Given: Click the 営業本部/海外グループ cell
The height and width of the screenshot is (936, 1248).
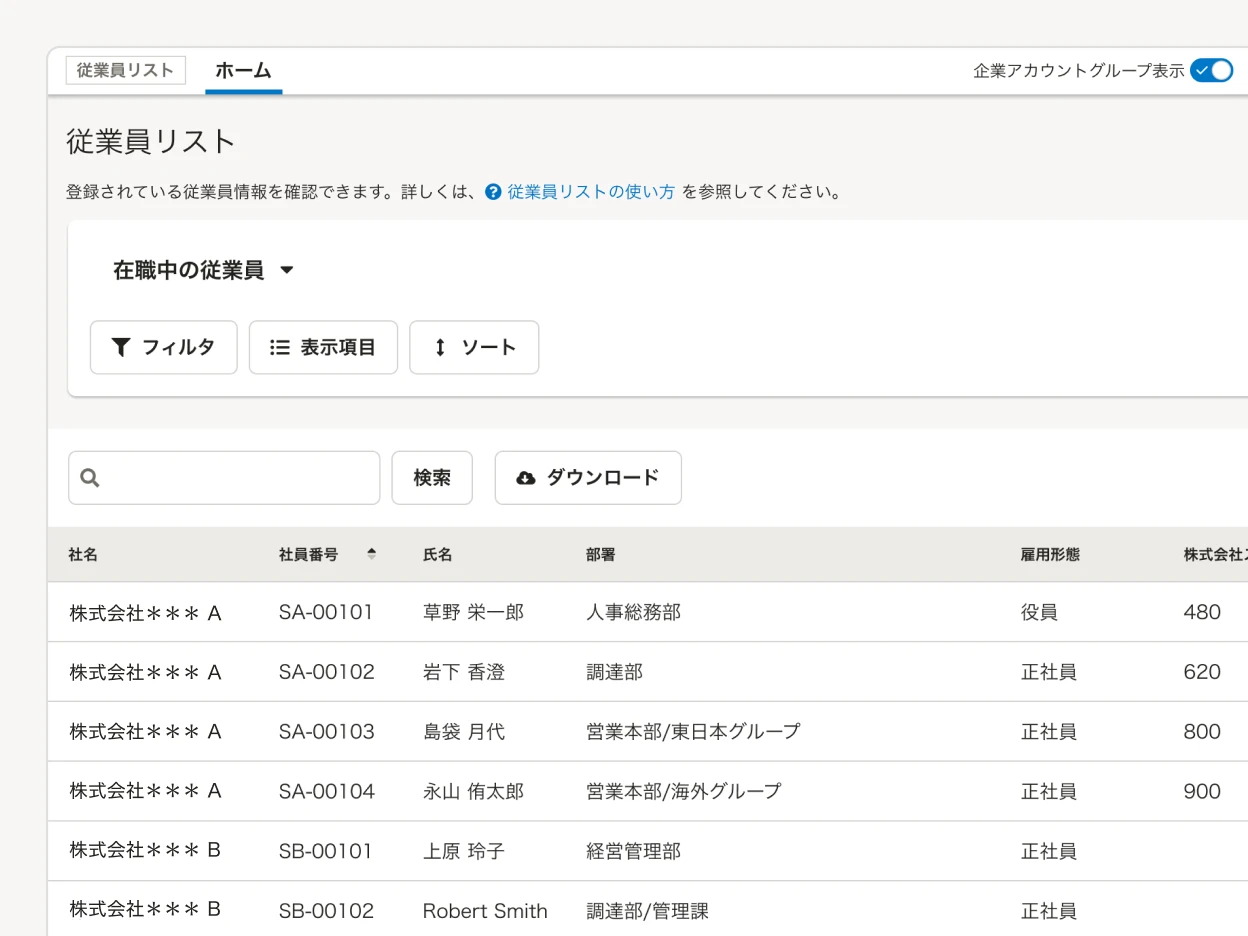Looking at the screenshot, I should point(684,792).
